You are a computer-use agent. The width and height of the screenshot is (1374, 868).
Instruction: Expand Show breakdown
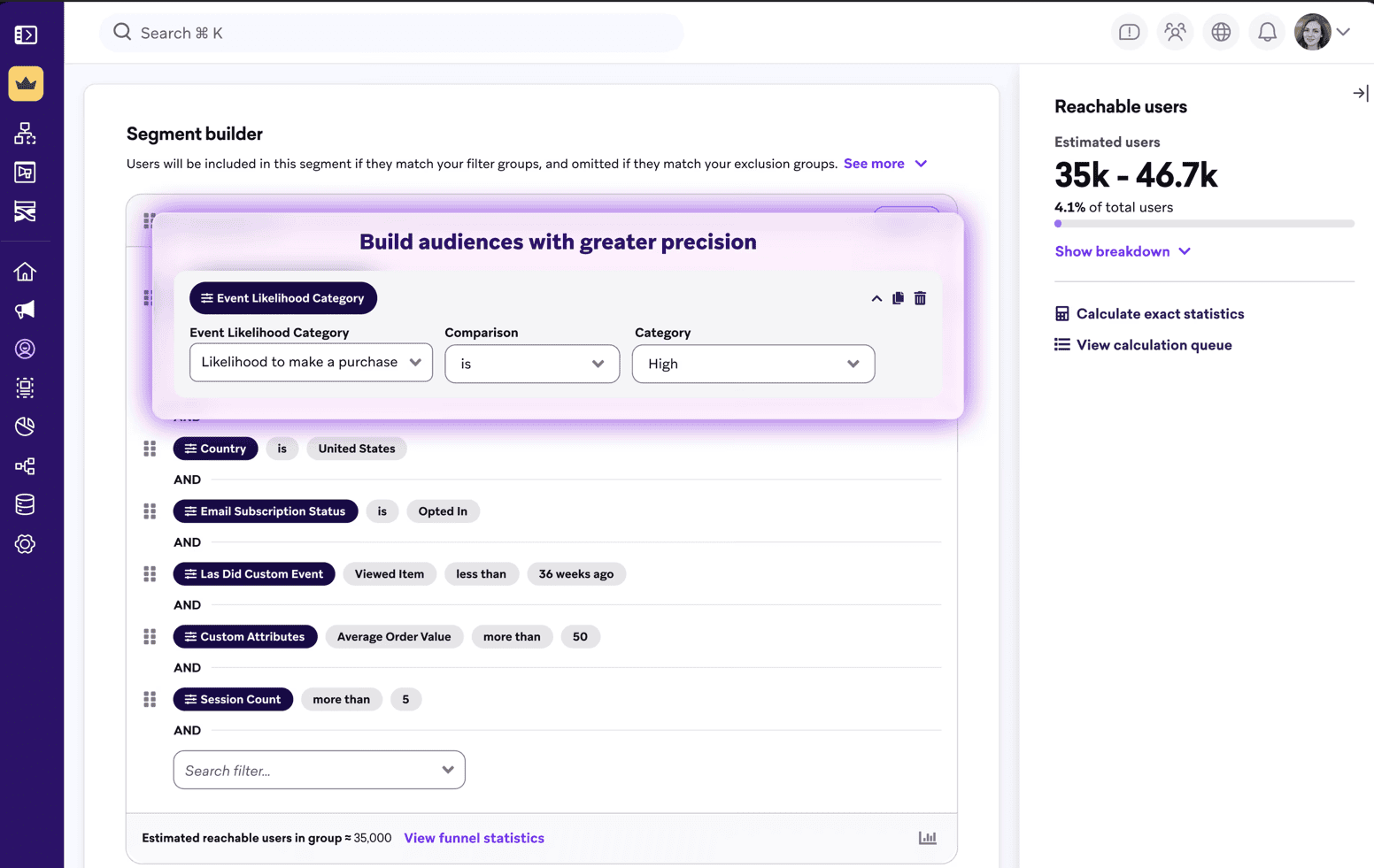point(1123,251)
